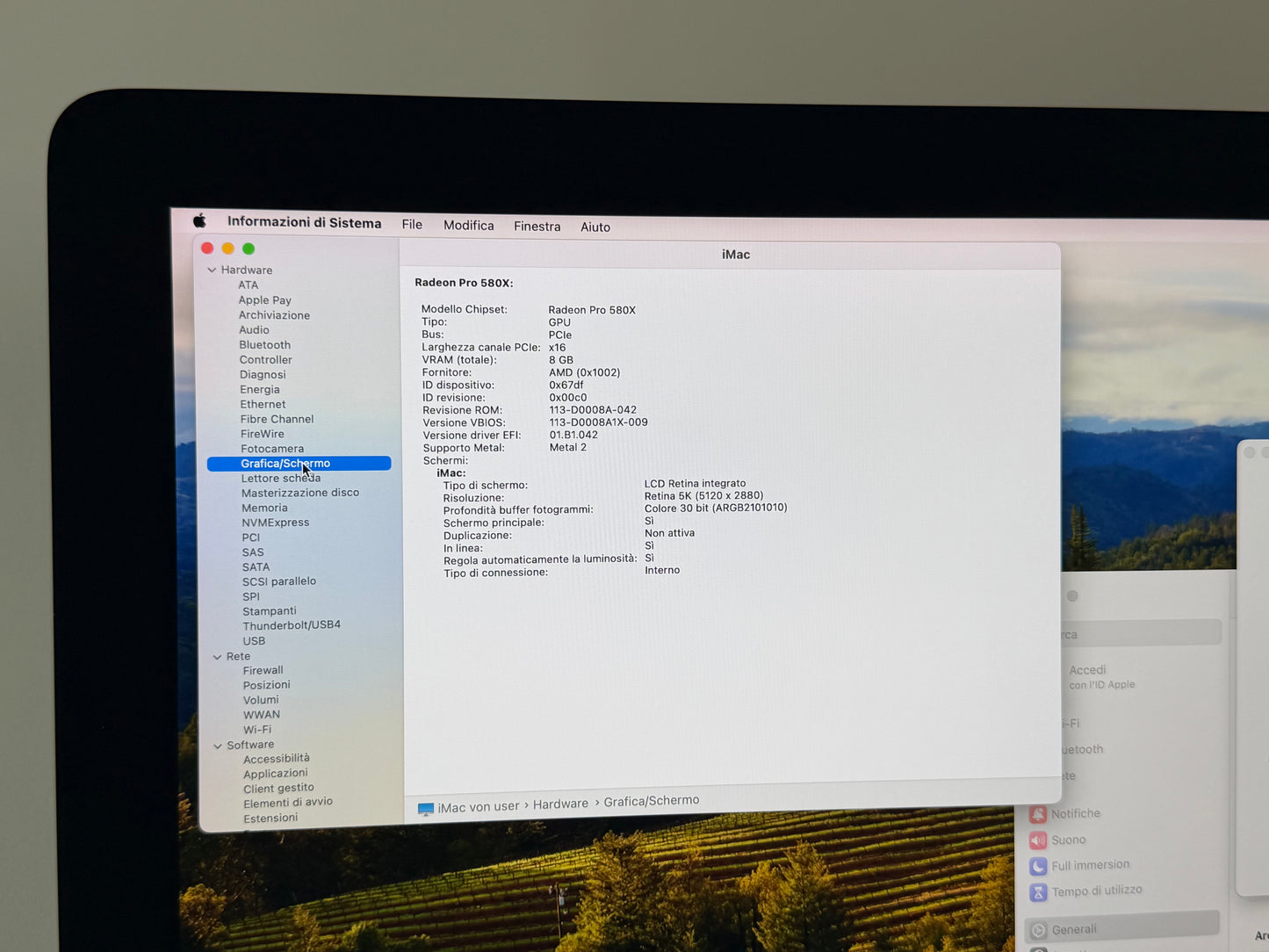Open the Finestra menu
This screenshot has width=1269, height=952.
537,227
